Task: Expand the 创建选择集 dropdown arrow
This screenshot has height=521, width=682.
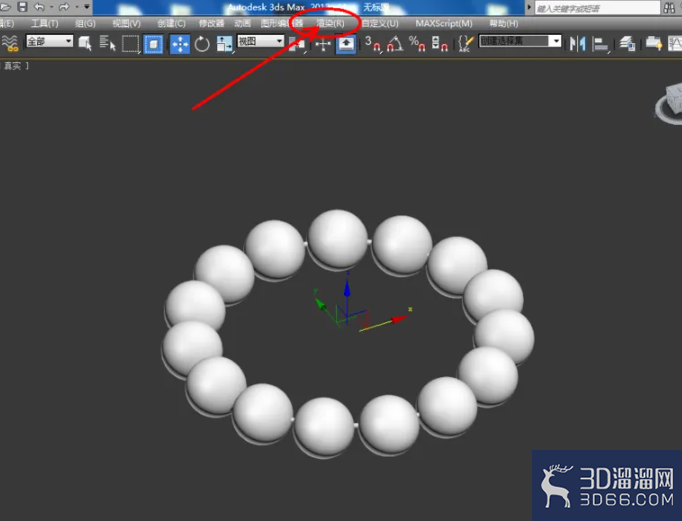Action: point(555,41)
